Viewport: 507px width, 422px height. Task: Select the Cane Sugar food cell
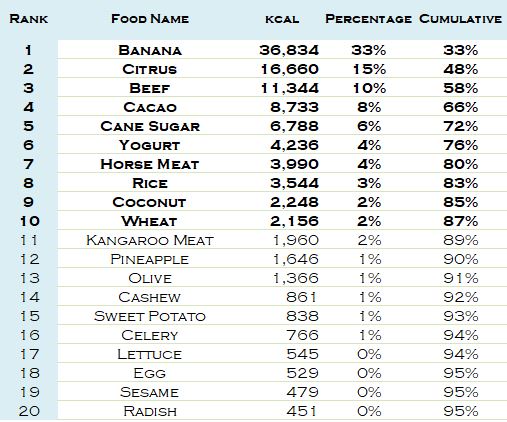[150, 126]
